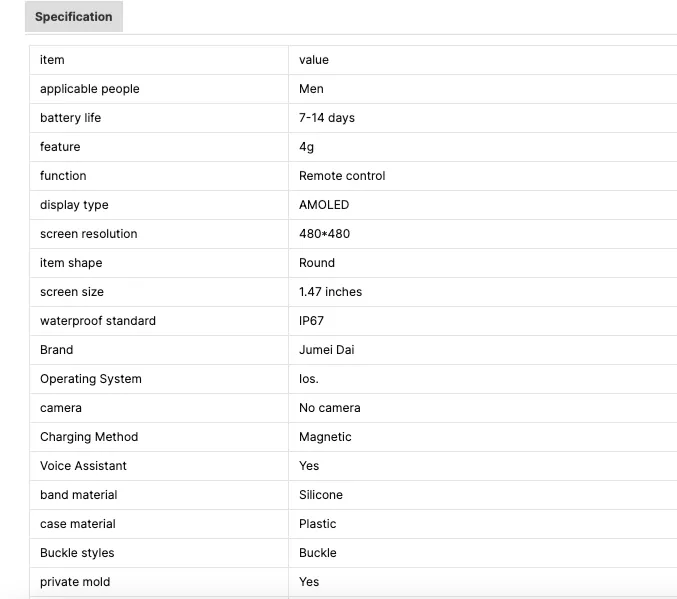677x599 pixels.
Task: Click the '1.47 inches' screen size value
Action: click(330, 292)
